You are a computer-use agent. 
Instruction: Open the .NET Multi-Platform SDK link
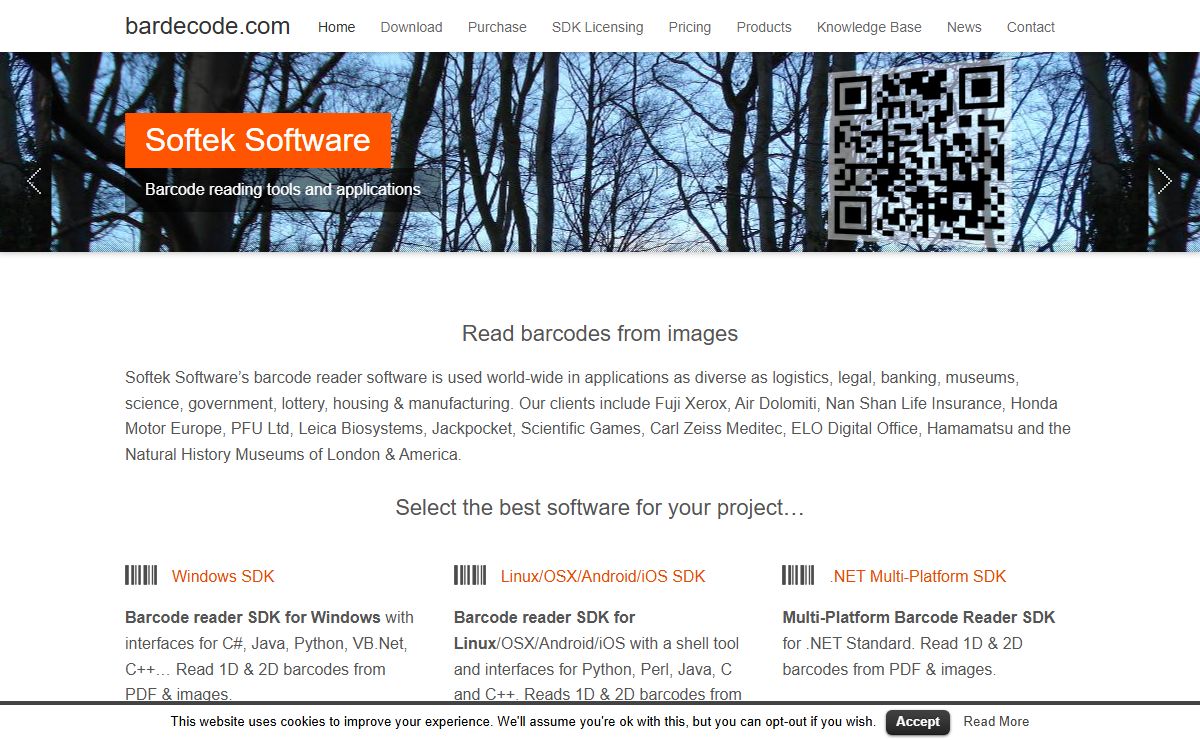click(x=918, y=576)
